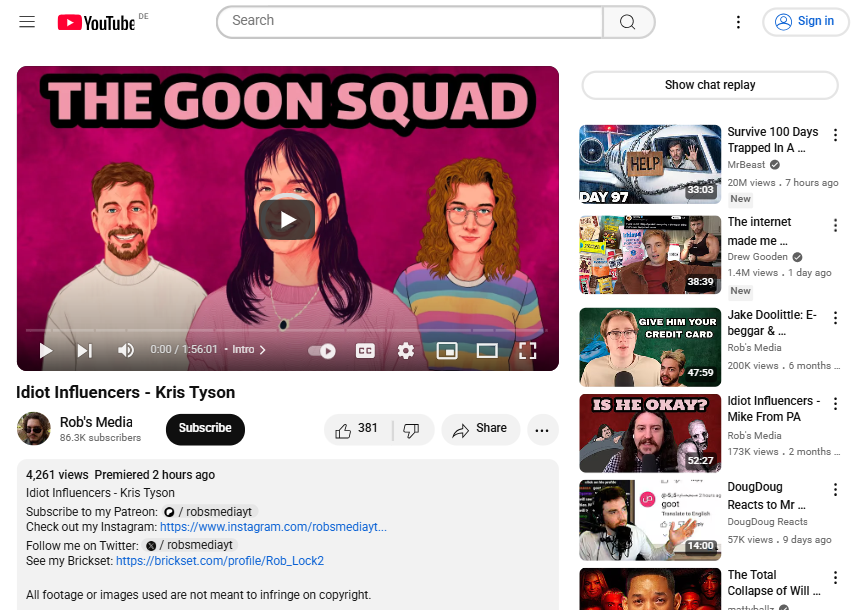Like the video with thumbs up
This screenshot has height=610, width=859.
358,429
